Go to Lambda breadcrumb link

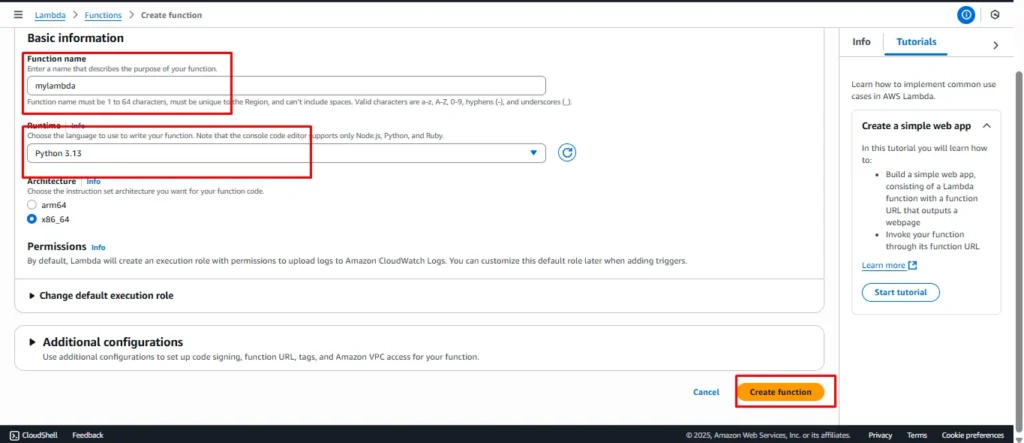(x=50, y=15)
